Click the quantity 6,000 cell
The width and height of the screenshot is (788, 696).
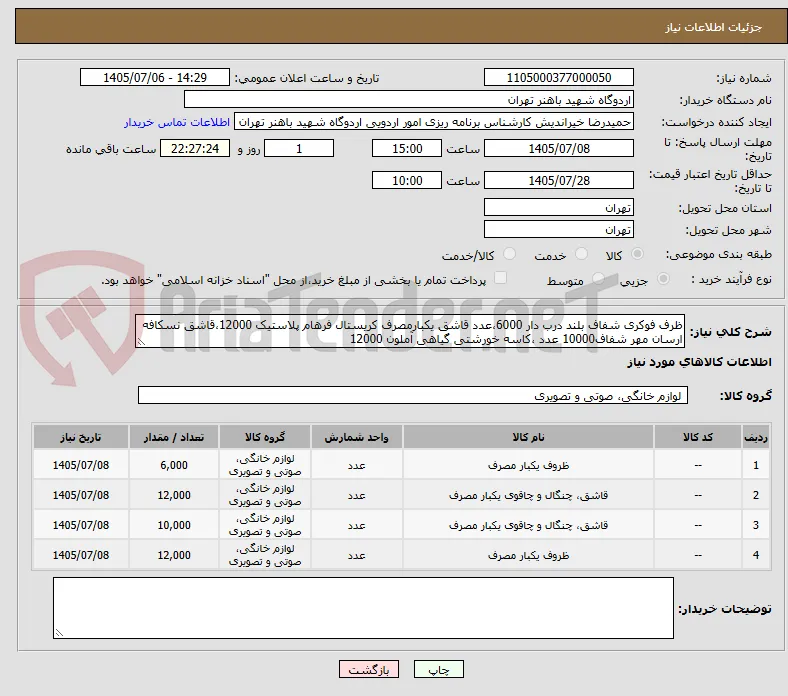(x=174, y=465)
